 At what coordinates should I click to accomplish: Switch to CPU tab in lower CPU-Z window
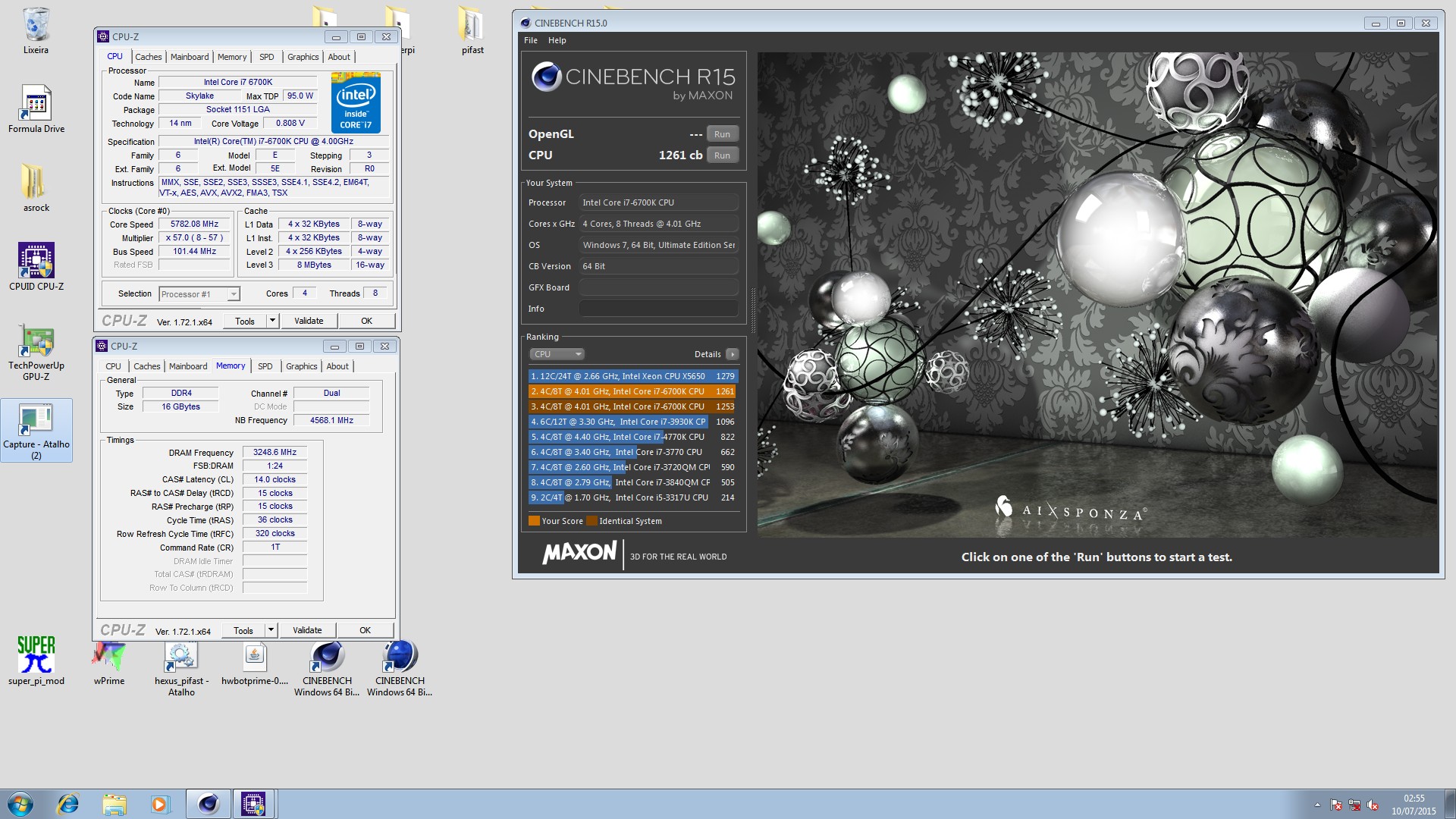click(113, 366)
